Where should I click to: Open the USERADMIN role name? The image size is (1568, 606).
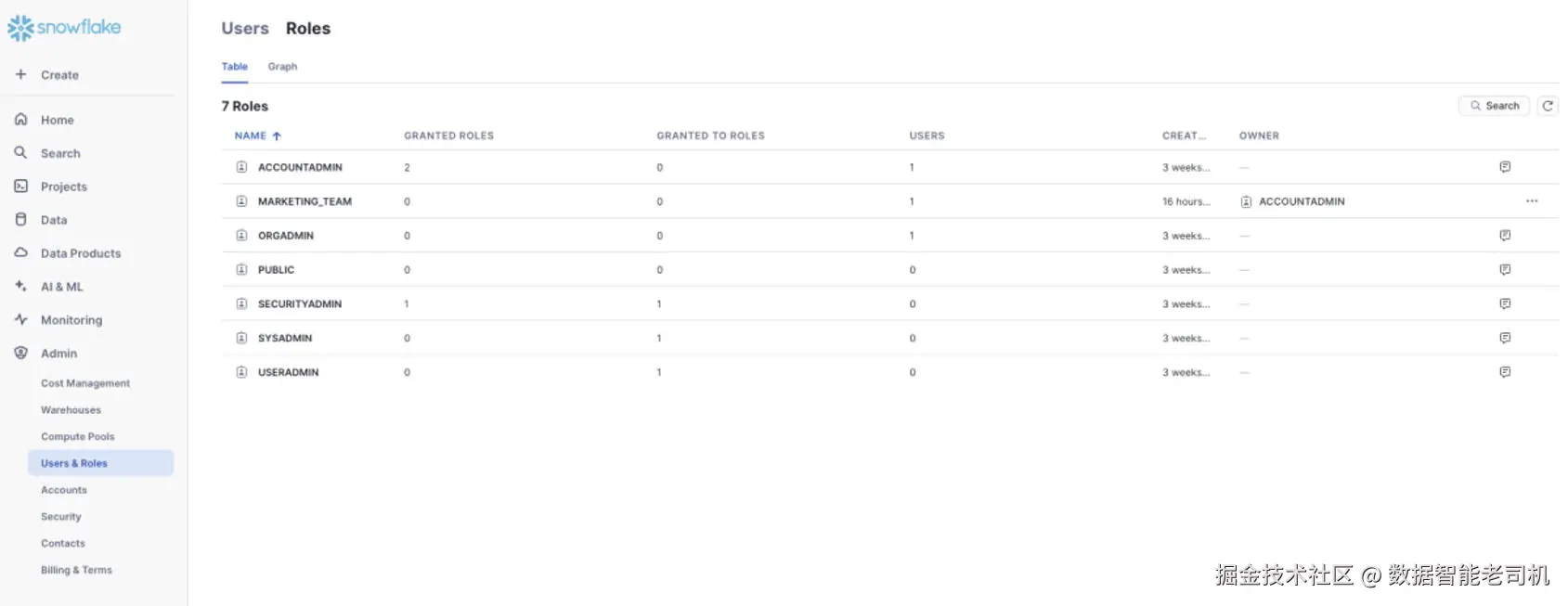[288, 372]
